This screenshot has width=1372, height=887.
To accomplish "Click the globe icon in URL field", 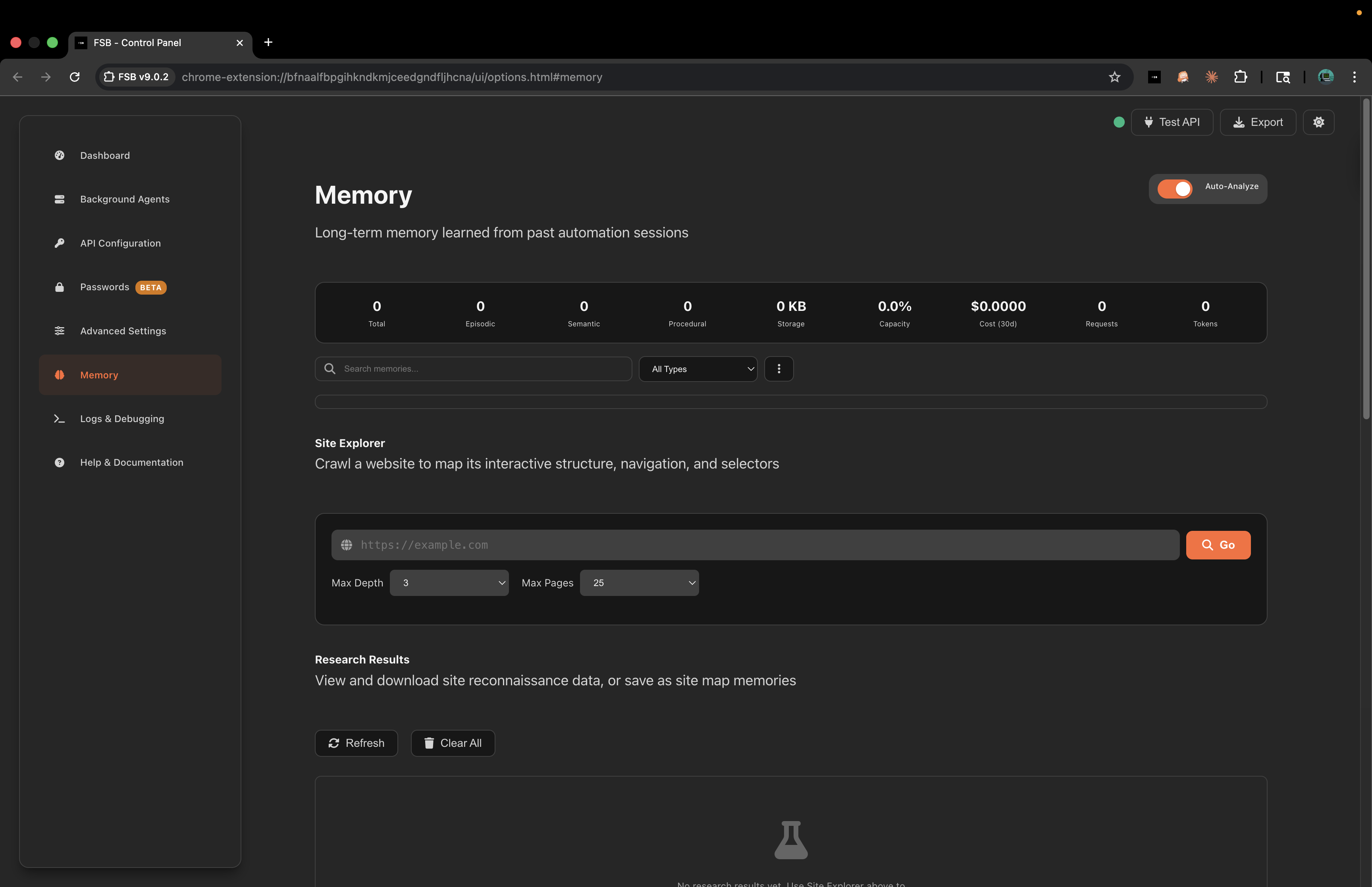I will [x=347, y=545].
